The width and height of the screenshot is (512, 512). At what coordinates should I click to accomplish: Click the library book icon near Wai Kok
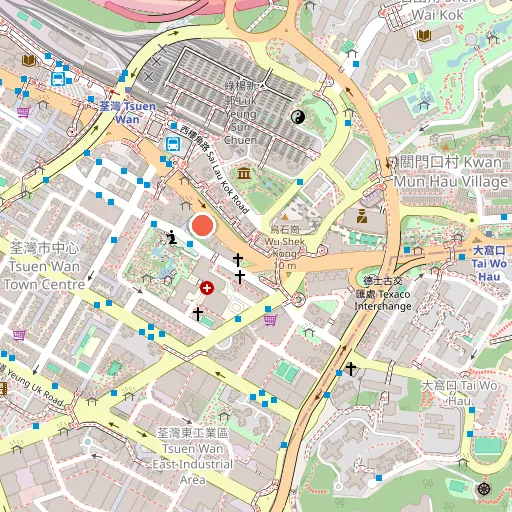pos(424,35)
